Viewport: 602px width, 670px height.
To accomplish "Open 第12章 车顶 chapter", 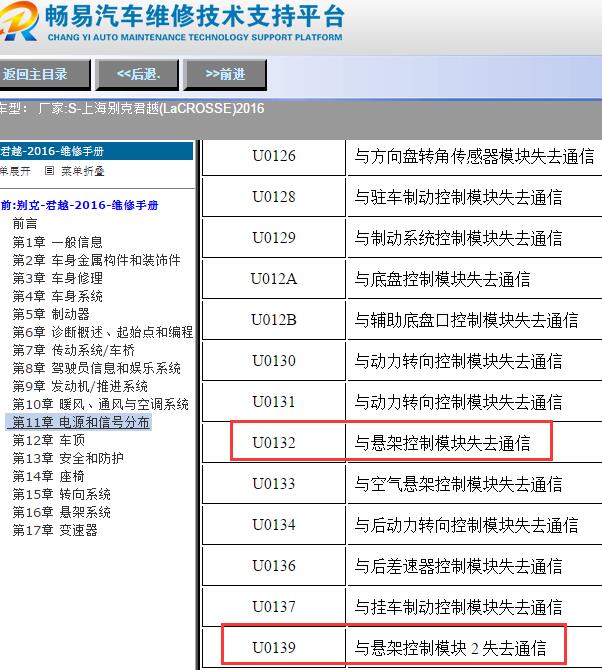I will (x=49, y=440).
